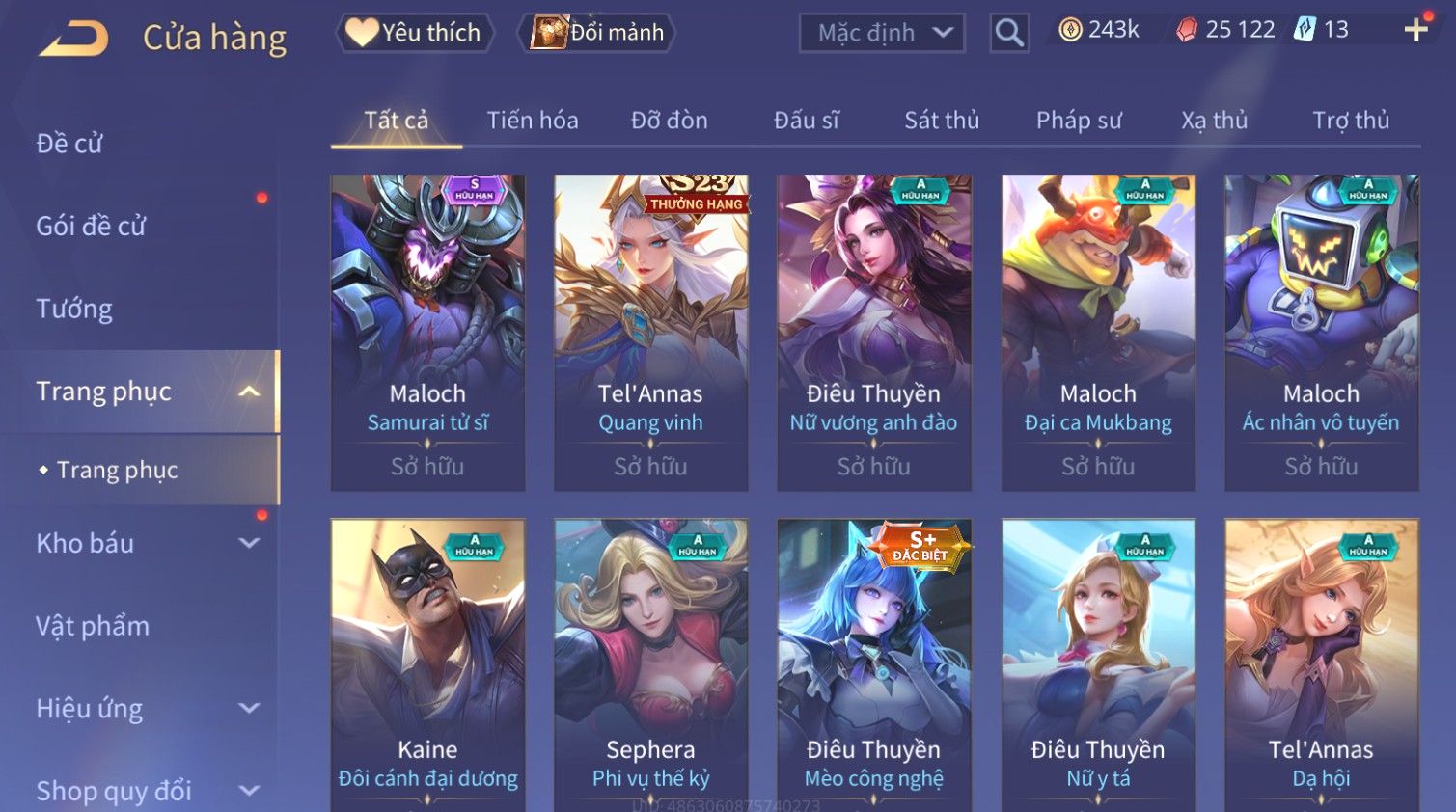Click the gold coin currency icon
This screenshot has height=812, width=1456.
1070,30
